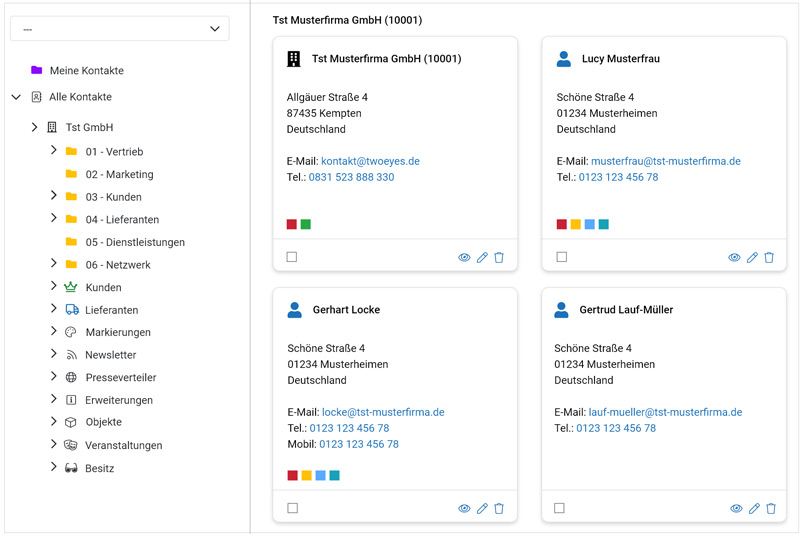Click the truck icon next to Lieferanten
This screenshot has height=534, width=800.
point(71,310)
